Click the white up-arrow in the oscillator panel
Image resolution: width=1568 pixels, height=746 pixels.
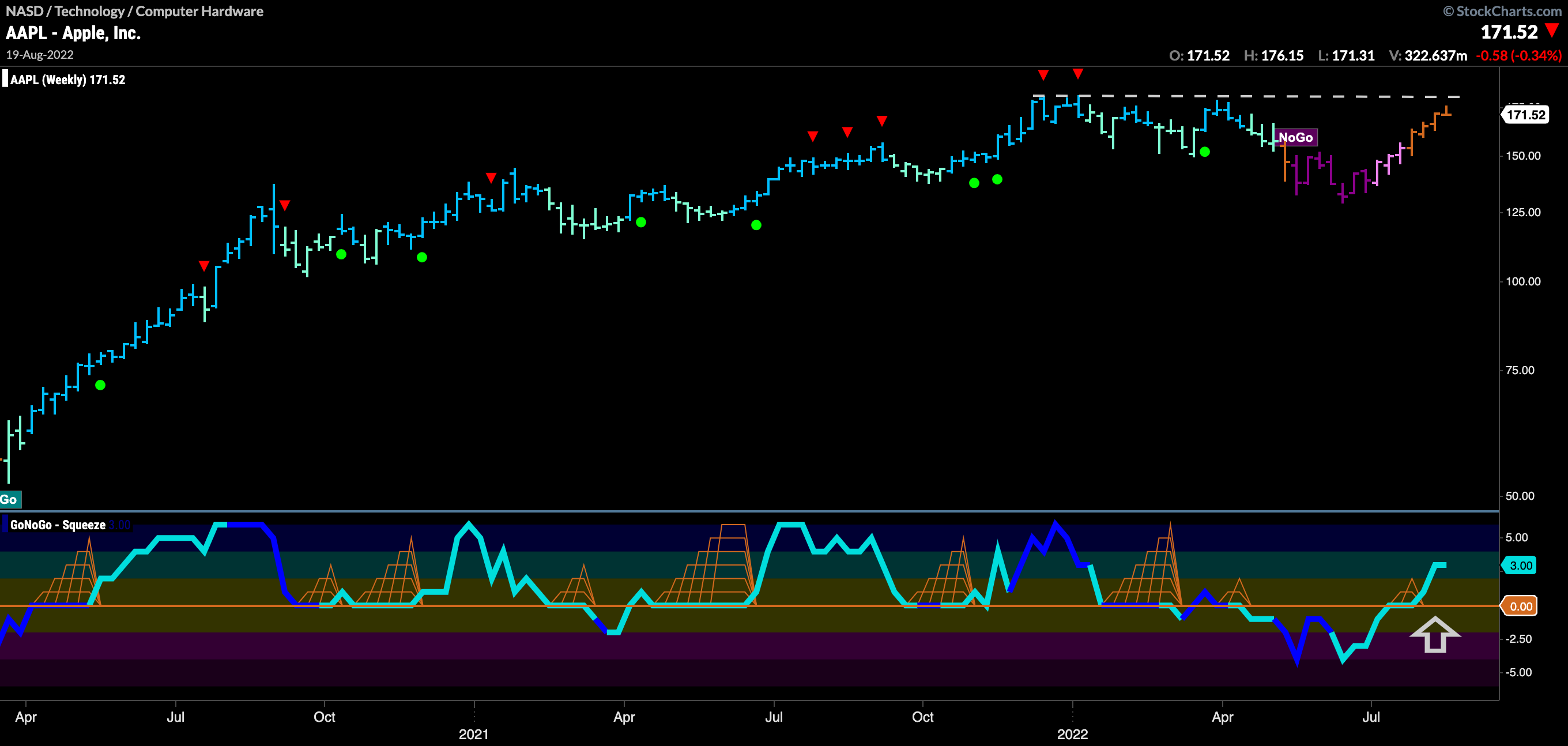[1435, 635]
